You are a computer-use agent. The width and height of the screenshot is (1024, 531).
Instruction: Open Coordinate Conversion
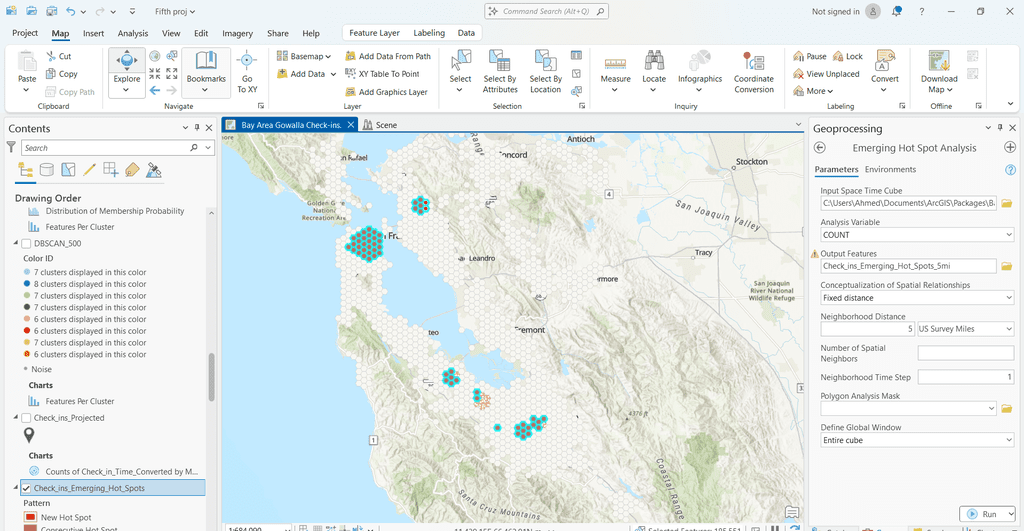click(x=754, y=72)
